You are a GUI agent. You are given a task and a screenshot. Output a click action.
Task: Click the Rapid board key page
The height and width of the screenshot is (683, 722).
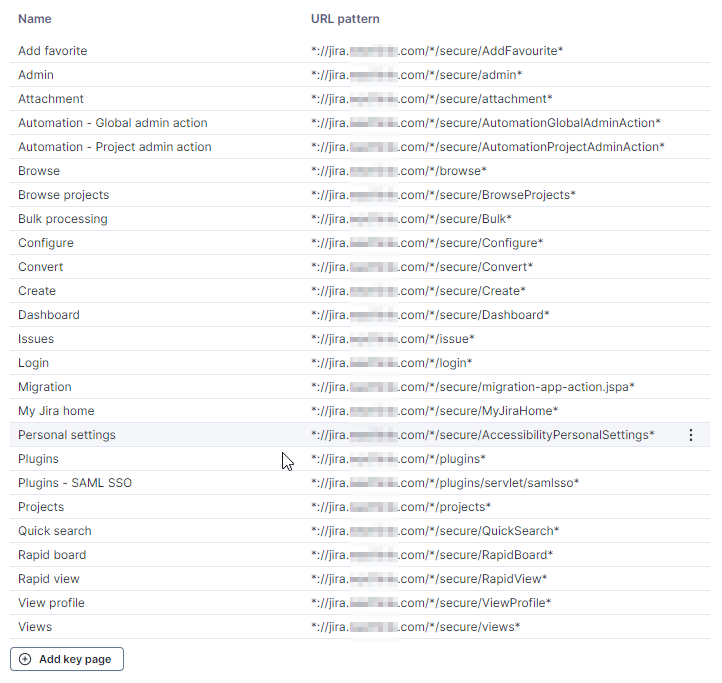(x=52, y=555)
